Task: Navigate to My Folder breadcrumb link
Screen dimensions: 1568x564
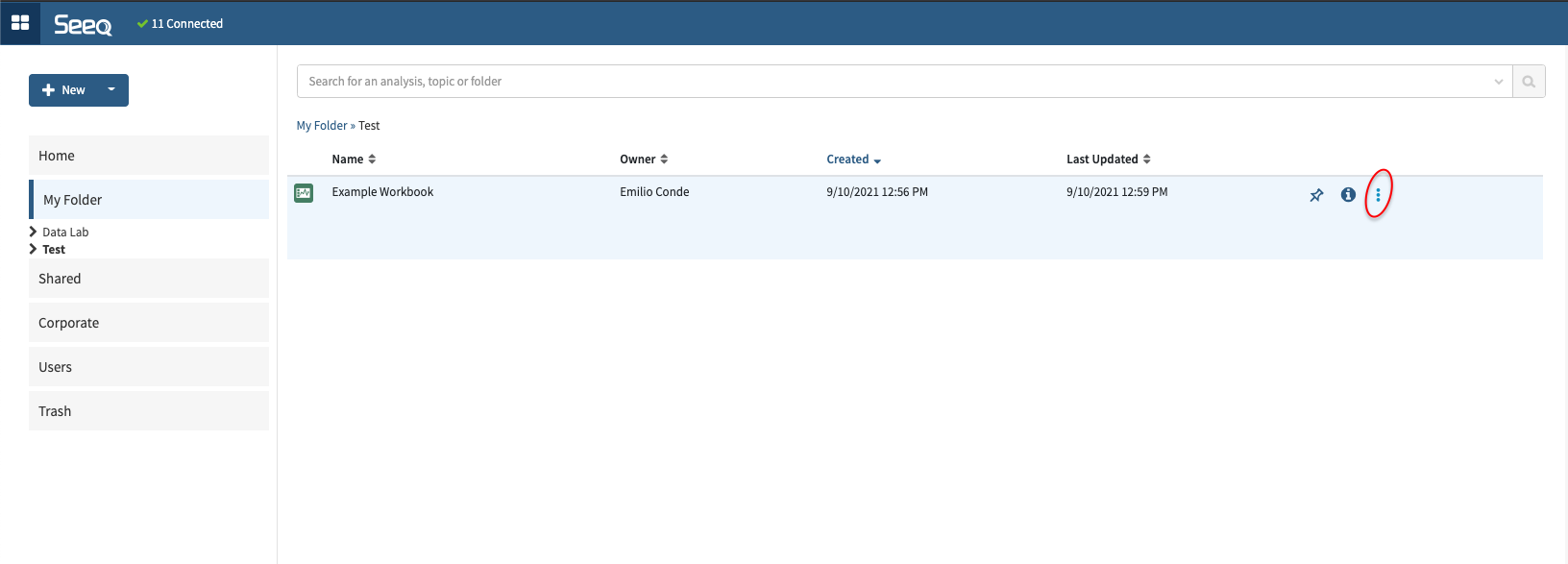Action: click(x=322, y=126)
